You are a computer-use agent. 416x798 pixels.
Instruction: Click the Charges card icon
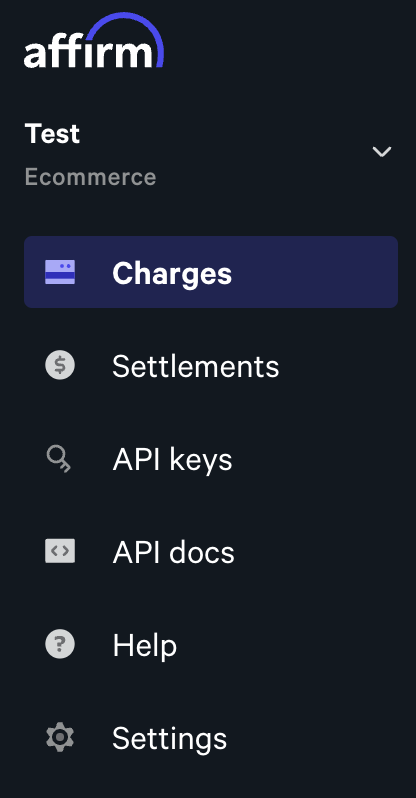[x=60, y=272]
